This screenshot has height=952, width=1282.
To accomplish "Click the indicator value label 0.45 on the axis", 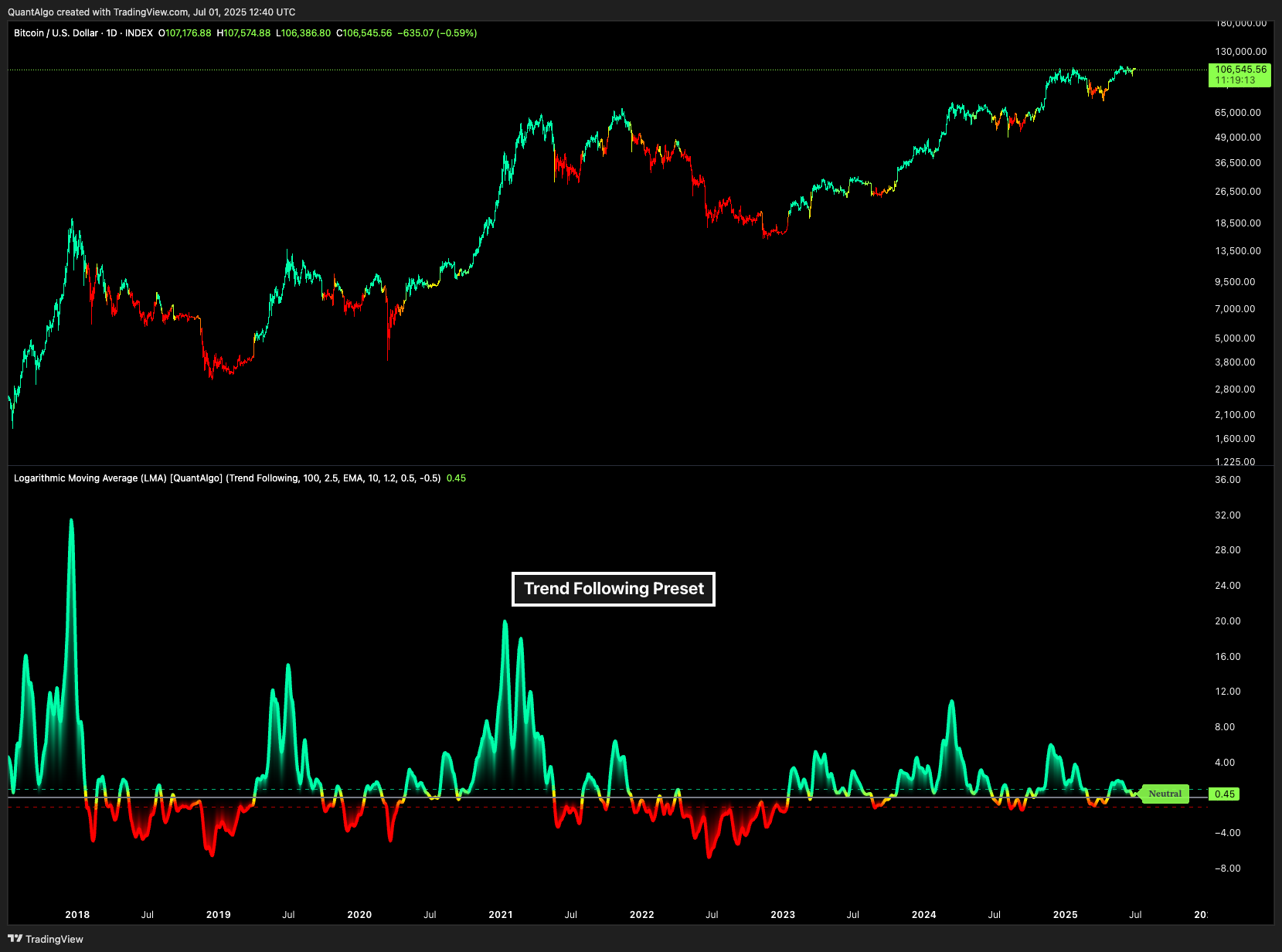I will [x=1225, y=794].
